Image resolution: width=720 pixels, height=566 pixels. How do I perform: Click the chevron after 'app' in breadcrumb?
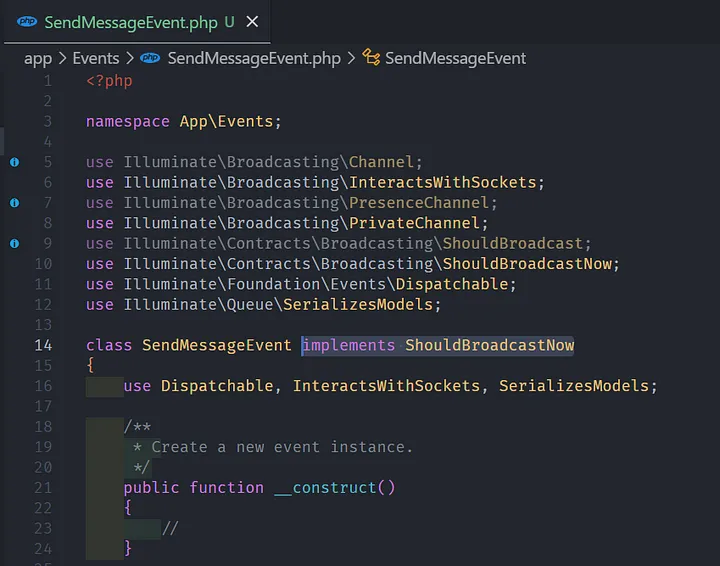62,58
